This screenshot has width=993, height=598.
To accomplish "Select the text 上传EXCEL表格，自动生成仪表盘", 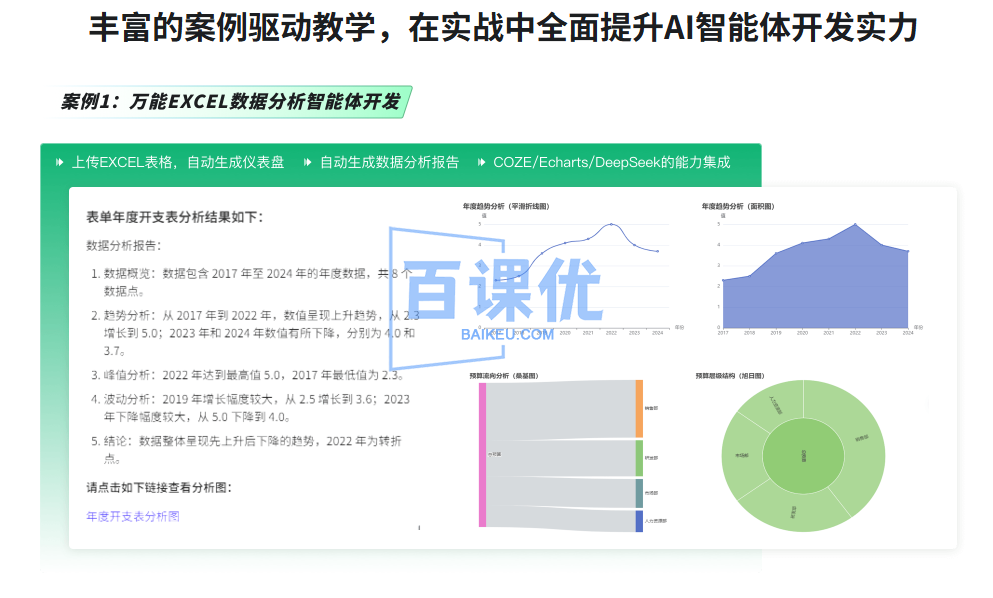I will click(178, 162).
